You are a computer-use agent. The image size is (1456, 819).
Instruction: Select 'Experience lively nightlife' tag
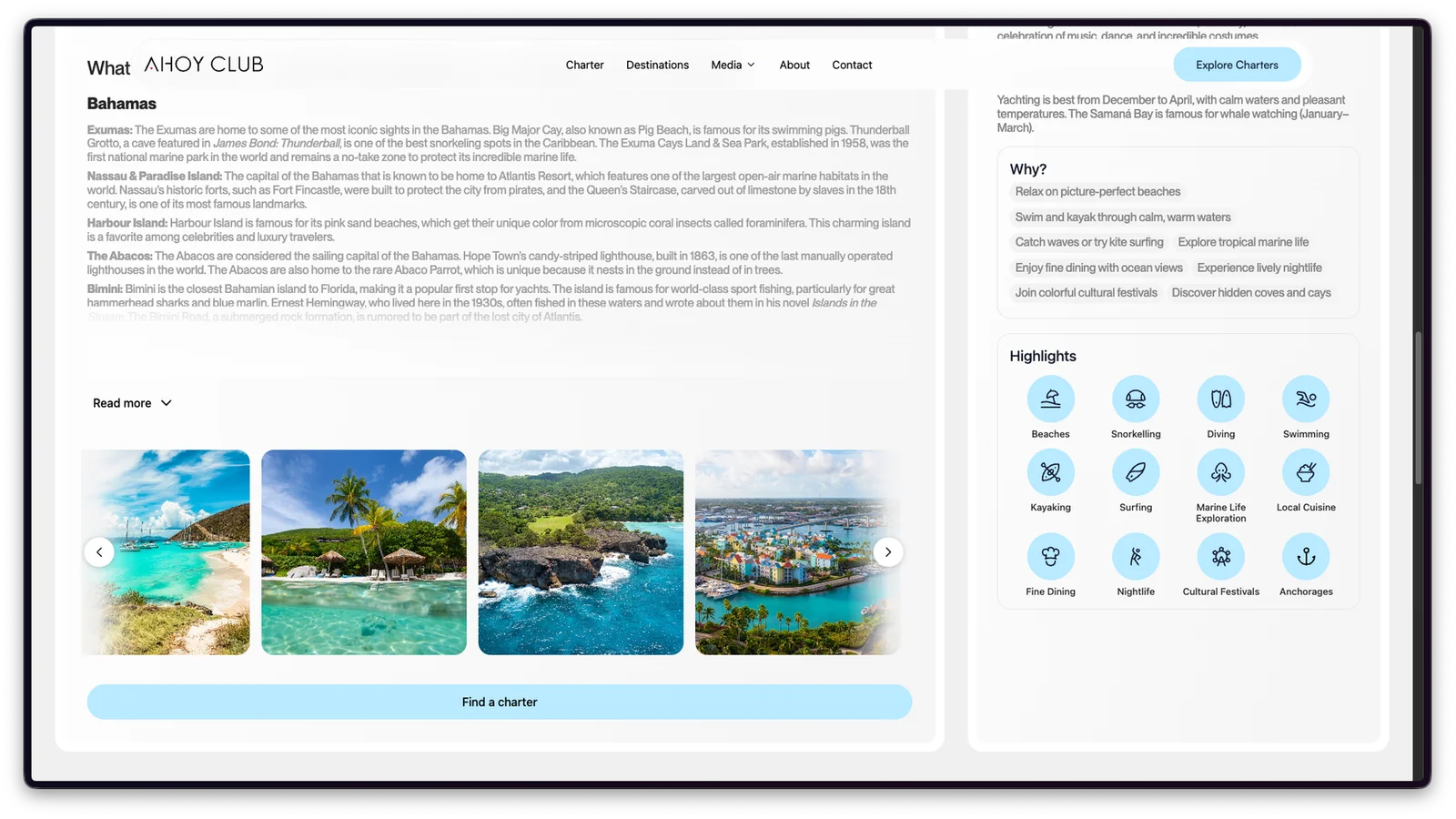tap(1259, 268)
